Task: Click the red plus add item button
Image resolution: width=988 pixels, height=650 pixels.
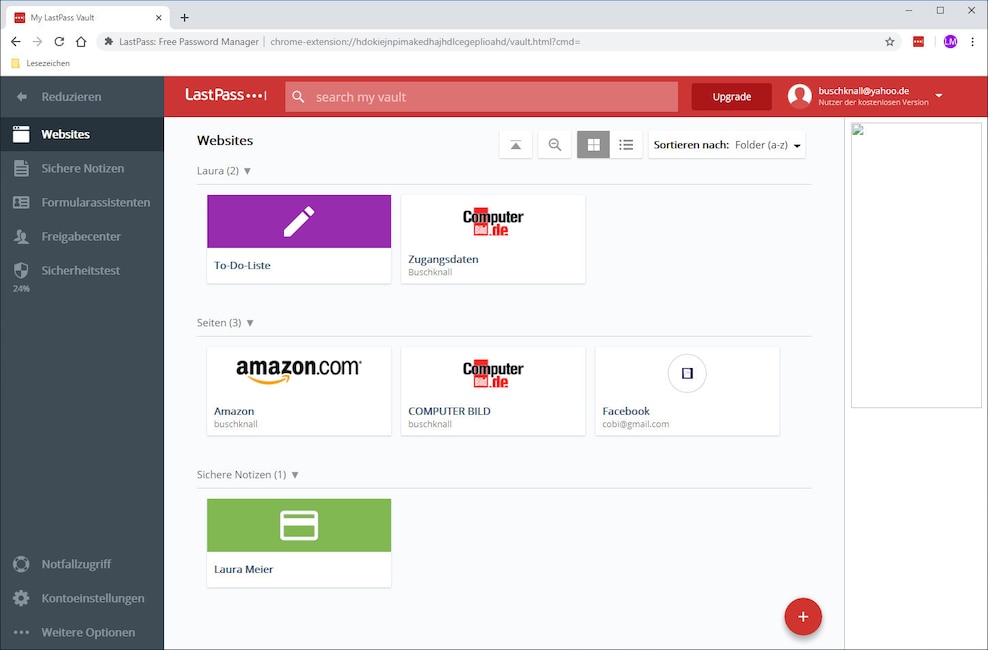Action: [x=803, y=617]
